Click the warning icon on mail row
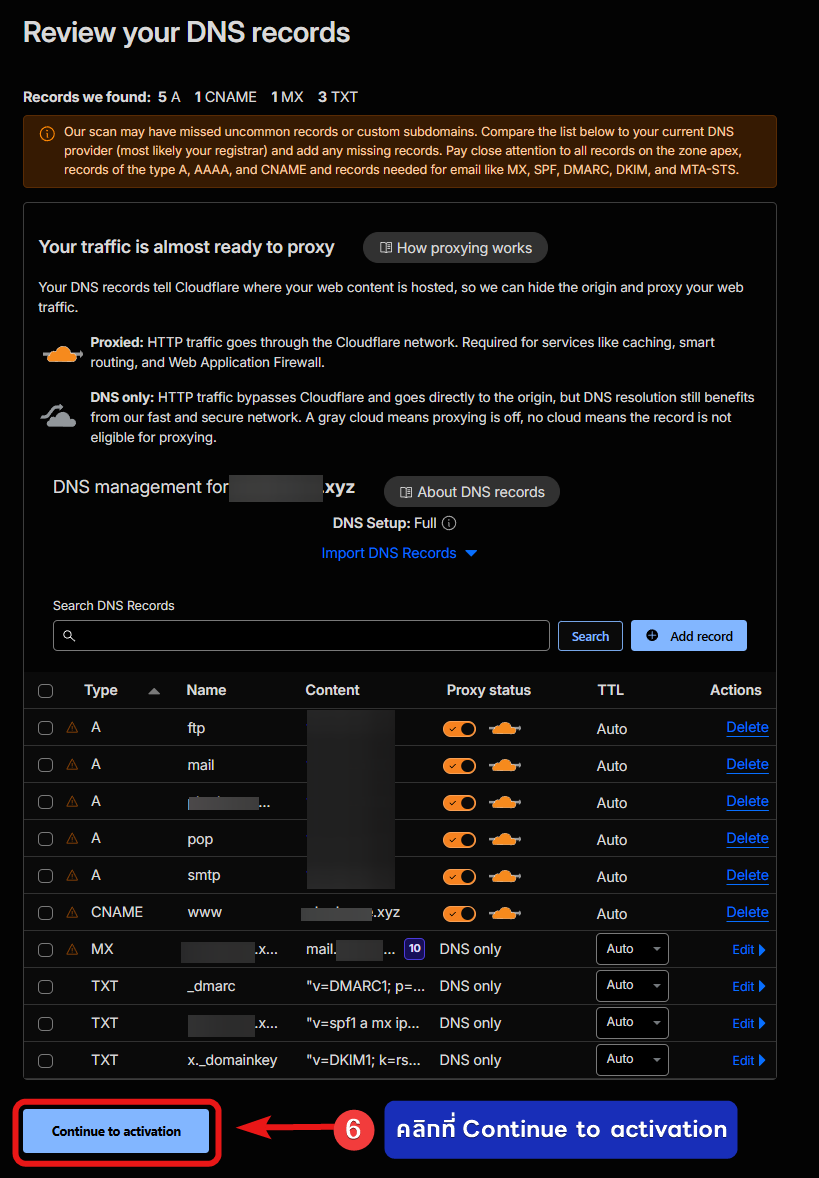819x1178 pixels. pos(72,764)
